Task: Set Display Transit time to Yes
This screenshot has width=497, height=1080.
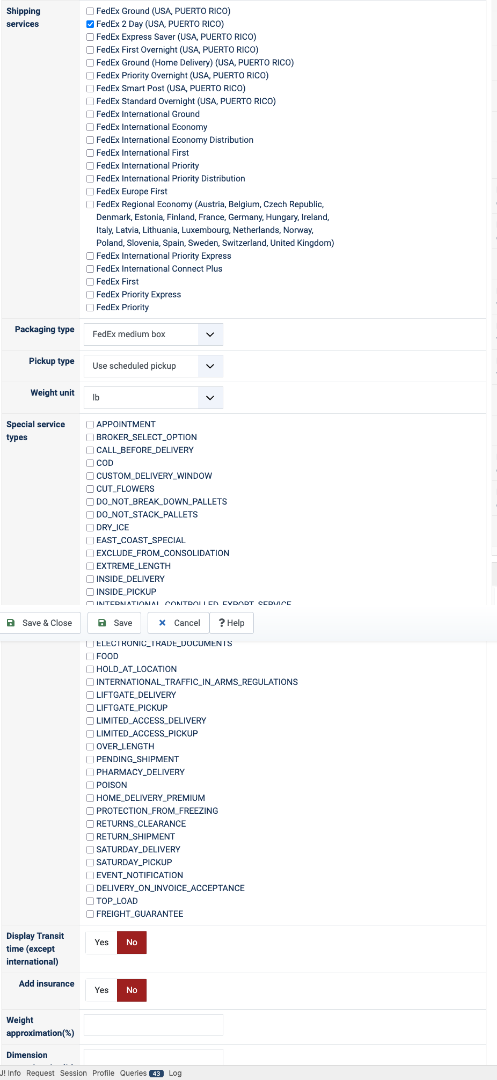Action: pyautogui.click(x=101, y=942)
